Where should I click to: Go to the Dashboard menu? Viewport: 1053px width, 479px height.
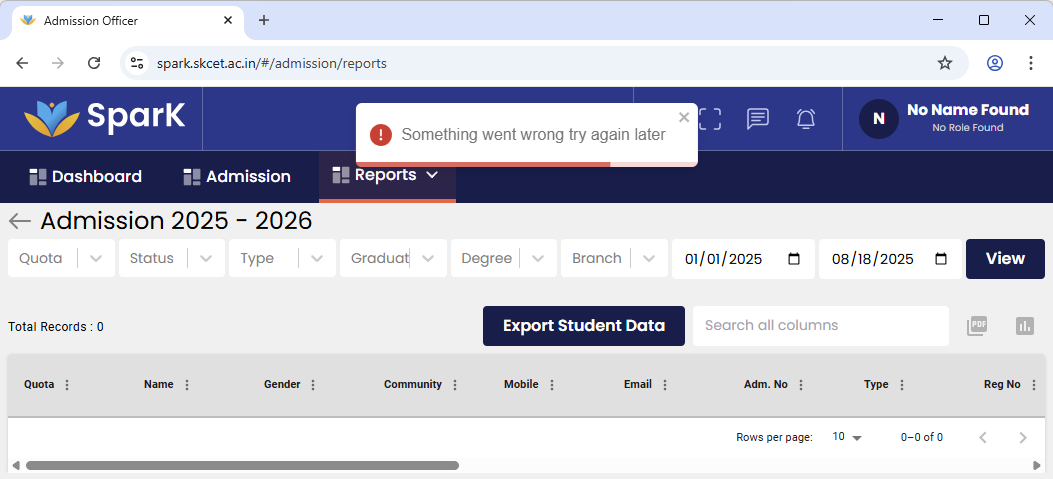pyautogui.click(x=85, y=177)
